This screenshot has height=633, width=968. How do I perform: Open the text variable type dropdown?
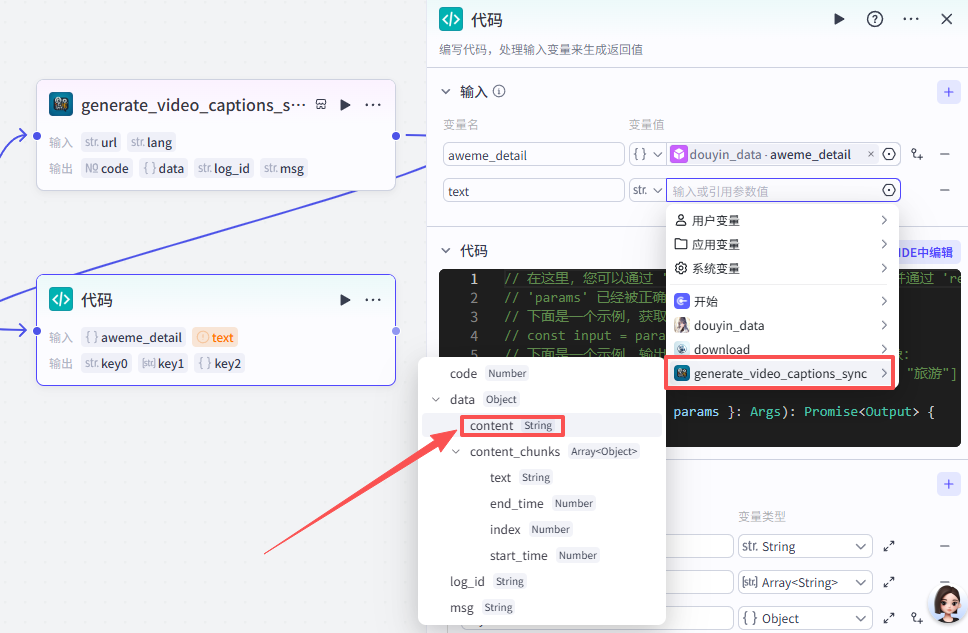point(646,190)
